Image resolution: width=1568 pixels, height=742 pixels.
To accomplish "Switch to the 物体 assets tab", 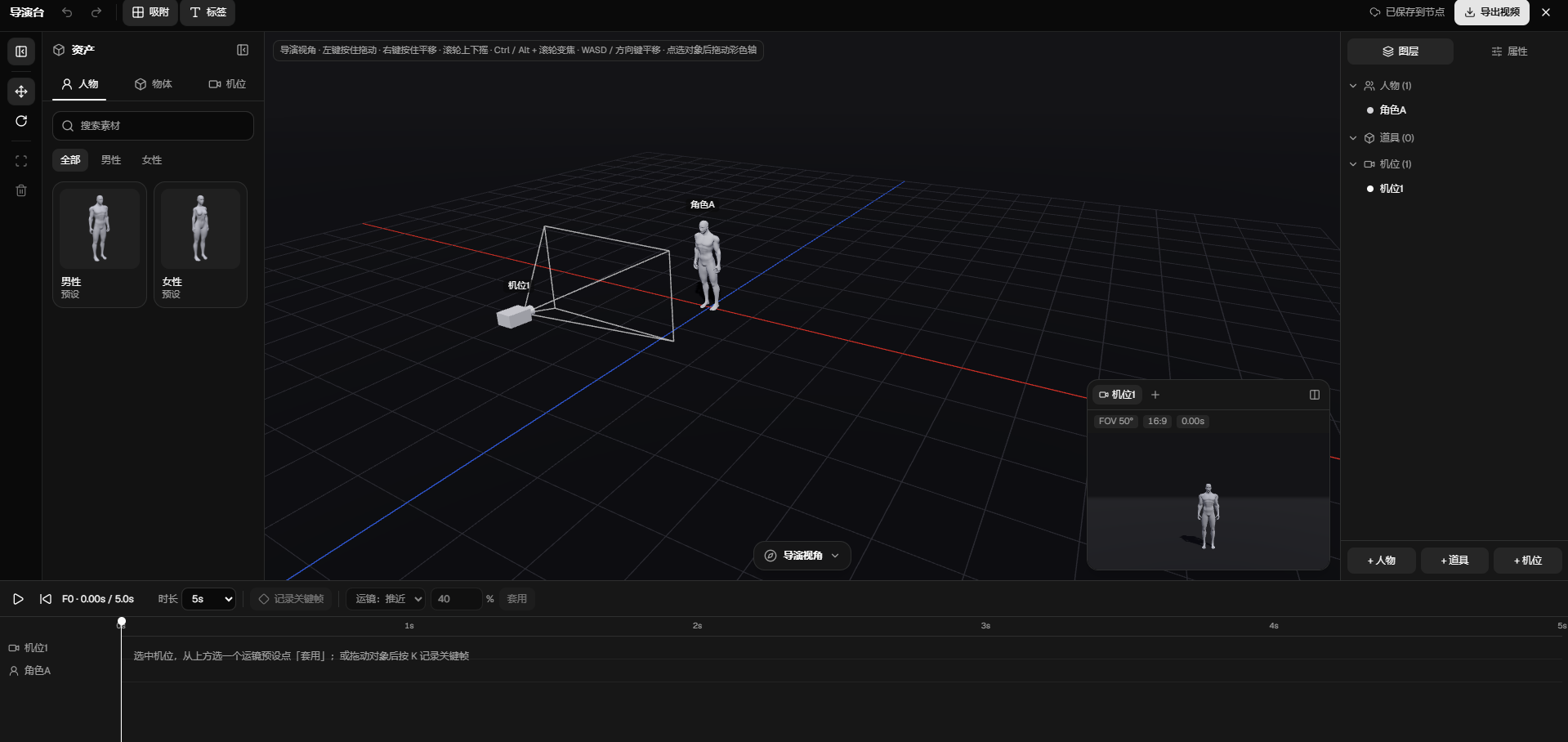I will click(154, 84).
